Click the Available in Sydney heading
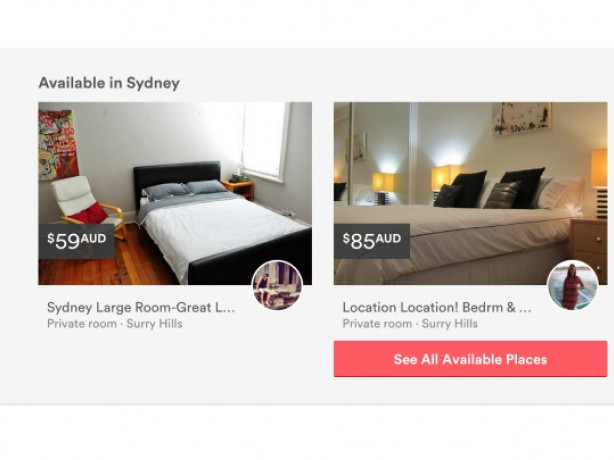The image size is (614, 460). 109,83
